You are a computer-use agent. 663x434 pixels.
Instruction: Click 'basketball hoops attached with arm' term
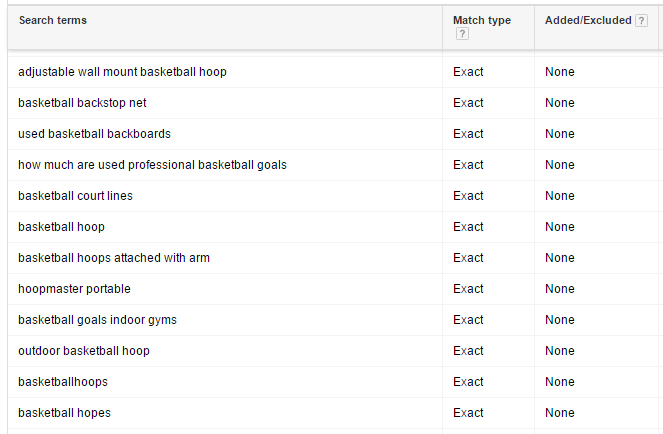pyautogui.click(x=114, y=258)
